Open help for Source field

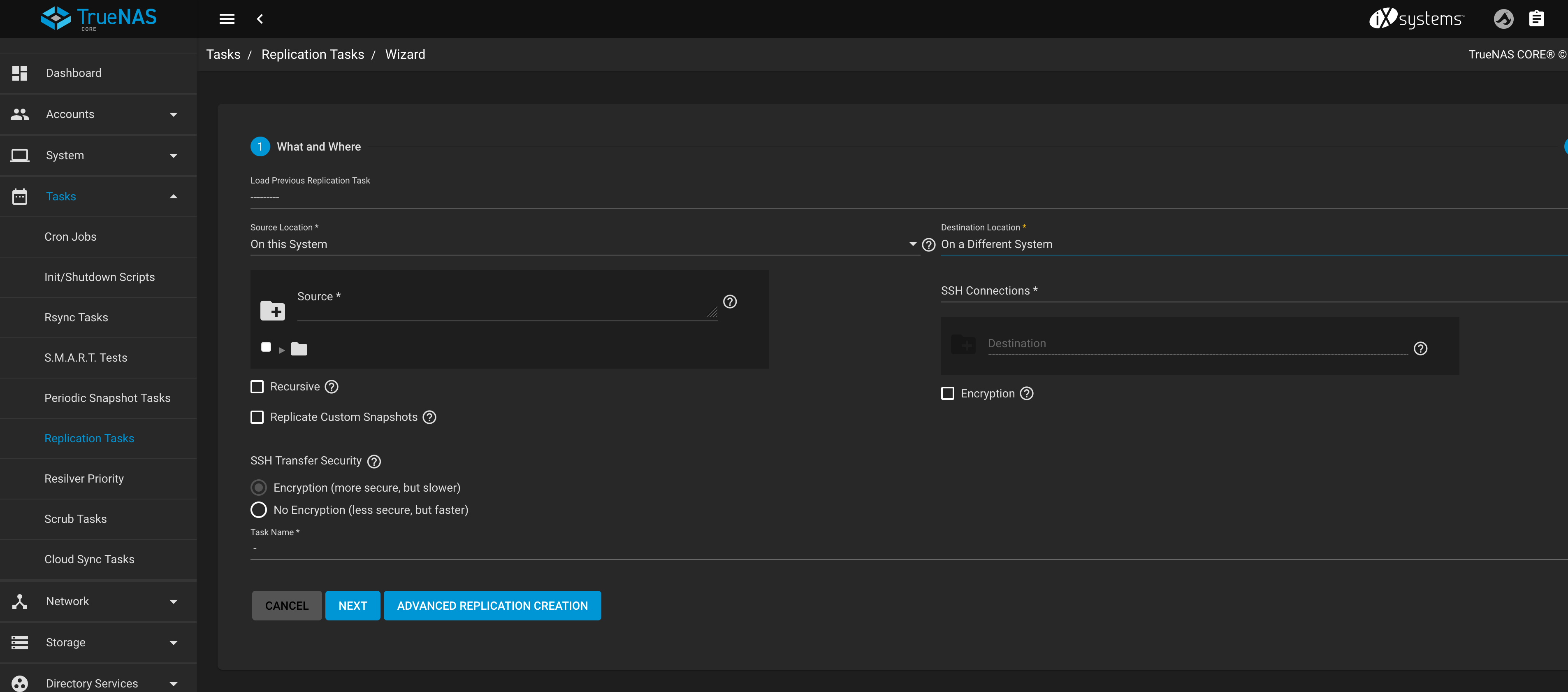pyautogui.click(x=729, y=302)
